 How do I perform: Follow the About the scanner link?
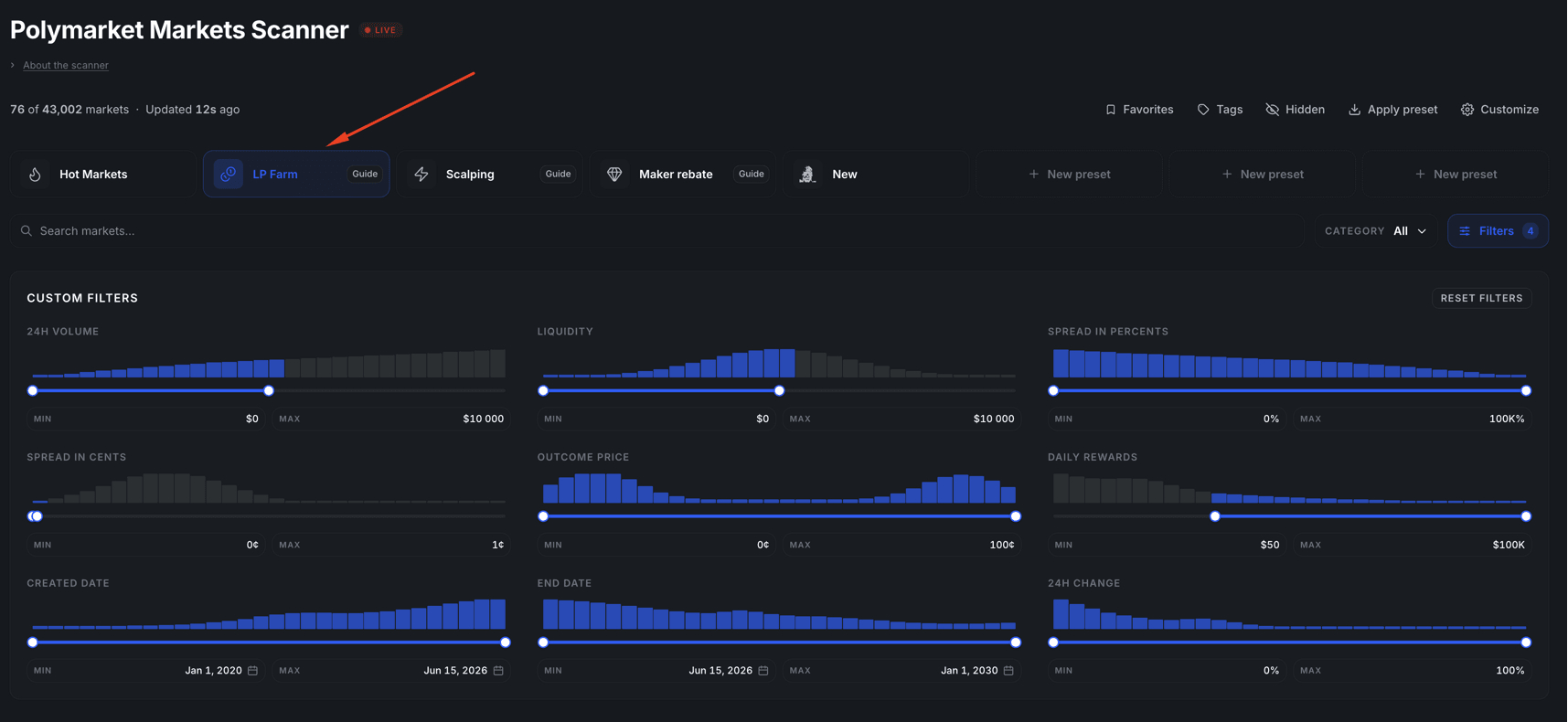(x=66, y=65)
